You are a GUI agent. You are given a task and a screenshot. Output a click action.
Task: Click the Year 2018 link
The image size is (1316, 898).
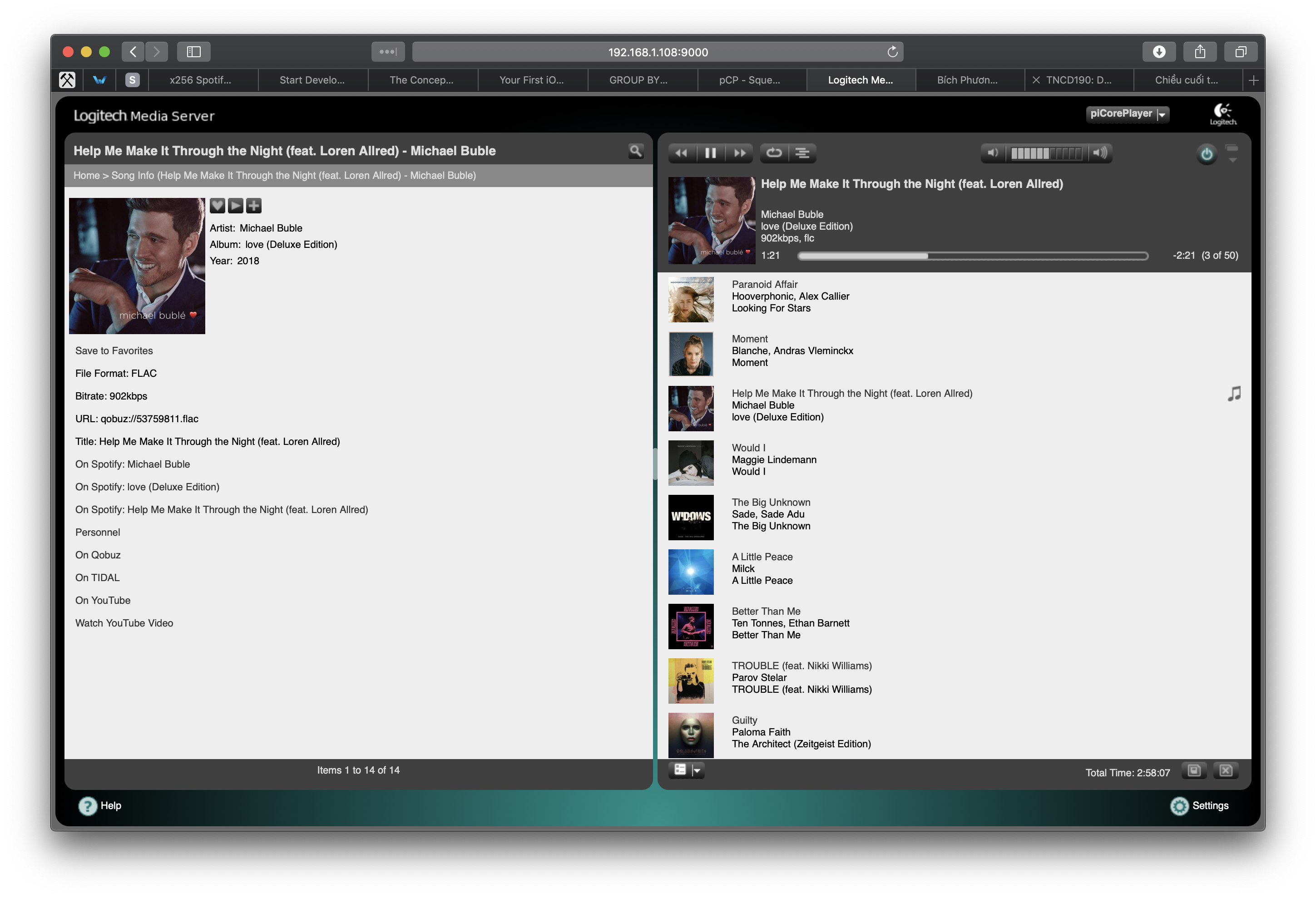click(248, 261)
